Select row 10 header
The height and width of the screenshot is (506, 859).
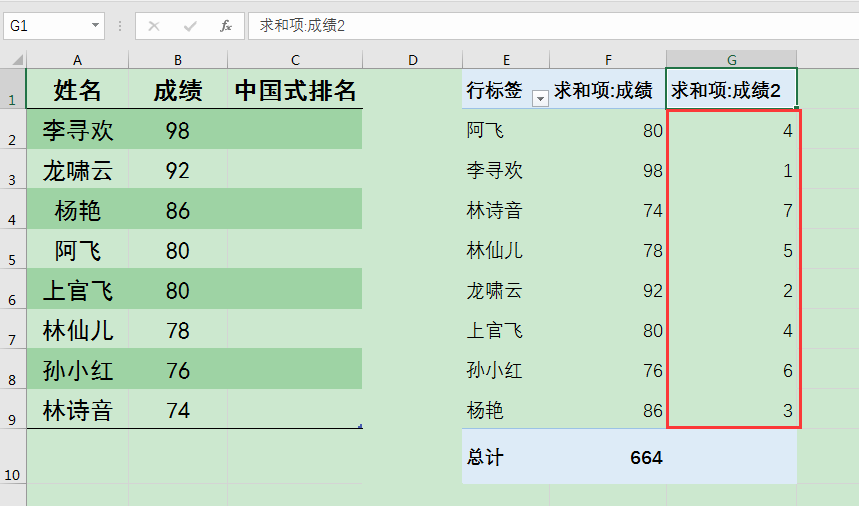[x=13, y=457]
